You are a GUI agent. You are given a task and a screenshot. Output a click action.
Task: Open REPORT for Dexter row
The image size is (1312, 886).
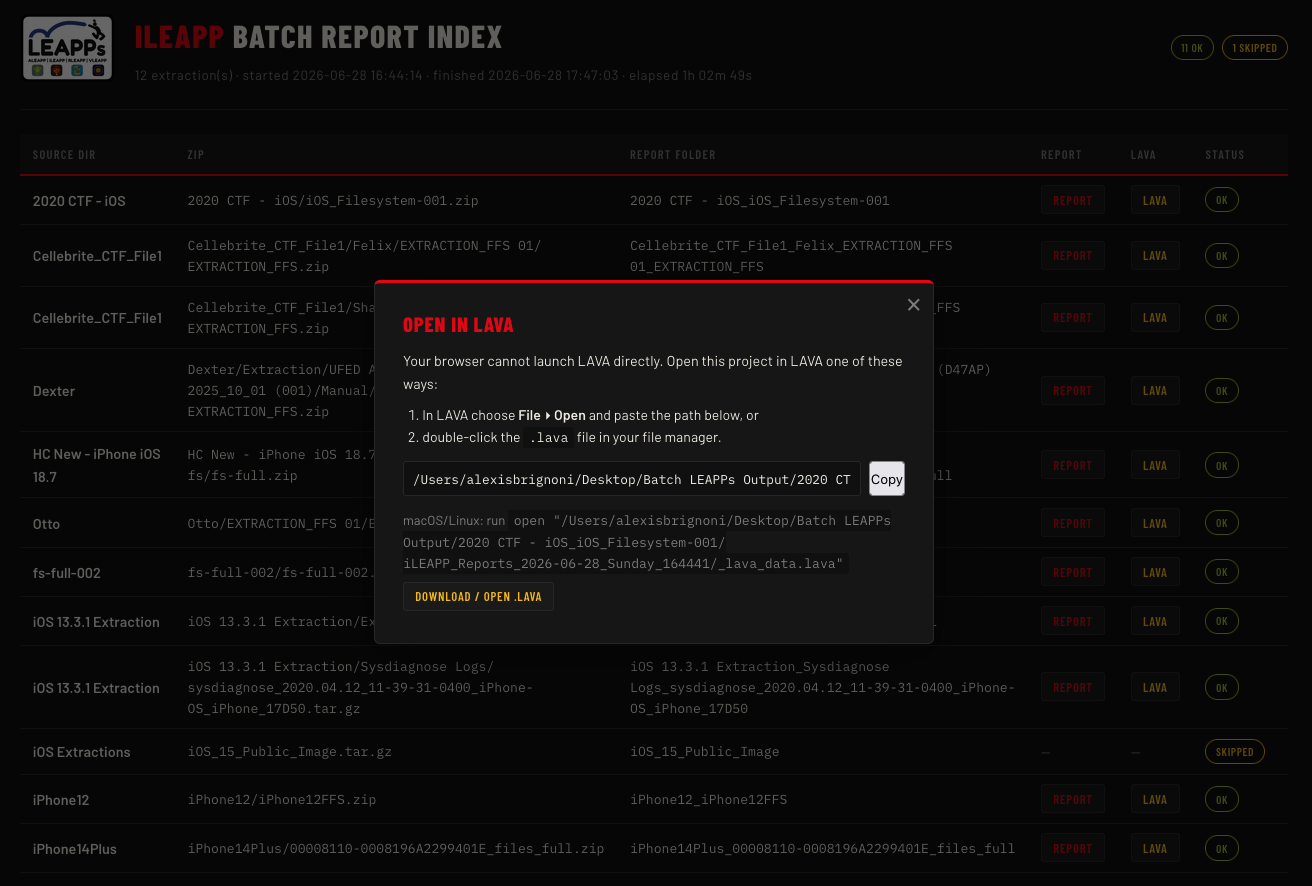point(1072,390)
